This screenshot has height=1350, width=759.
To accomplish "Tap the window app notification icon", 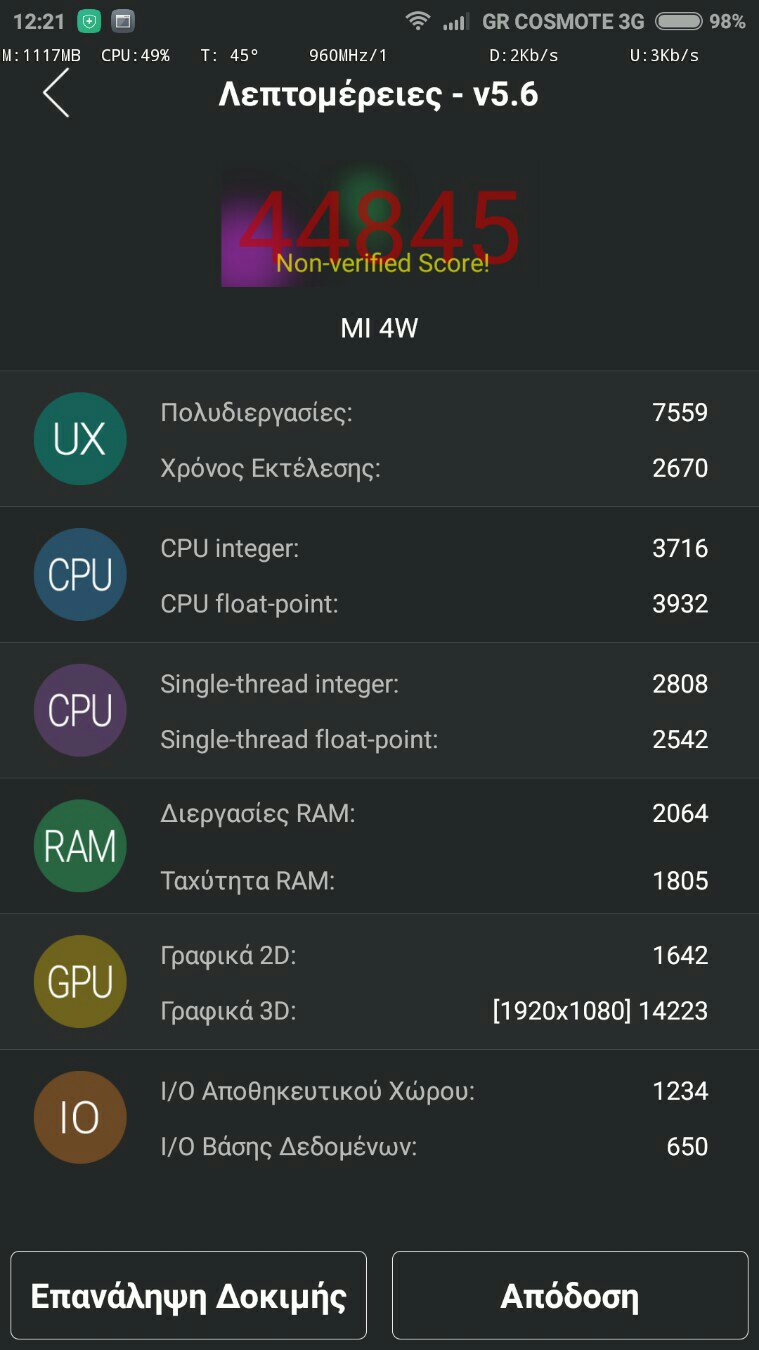I will [x=123, y=21].
